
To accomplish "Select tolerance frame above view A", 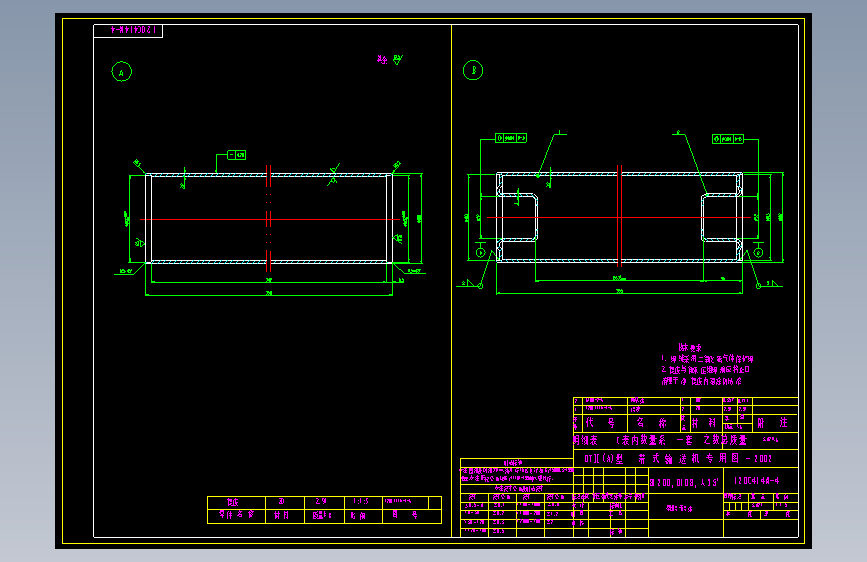I will [237, 155].
